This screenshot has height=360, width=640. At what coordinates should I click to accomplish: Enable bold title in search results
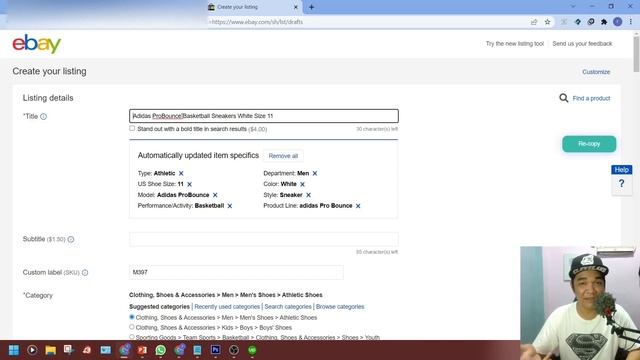click(x=132, y=128)
